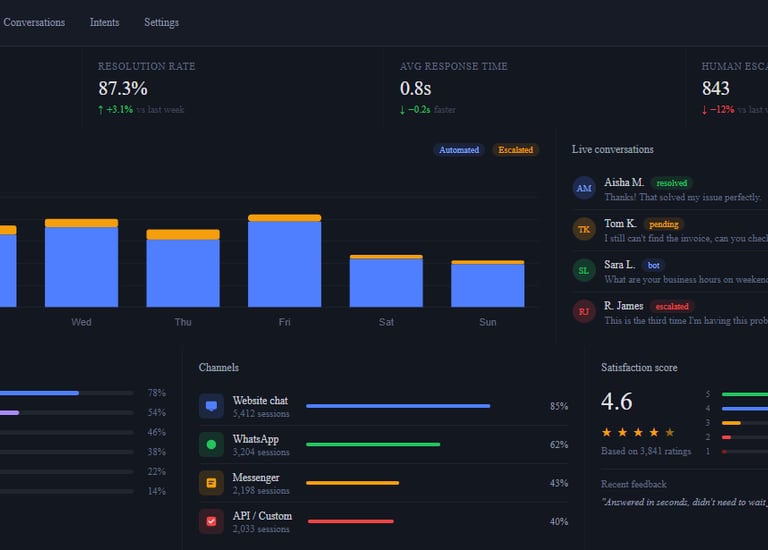Click the star rating row under 4.6
This screenshot has height=550, width=768.
pos(638,432)
